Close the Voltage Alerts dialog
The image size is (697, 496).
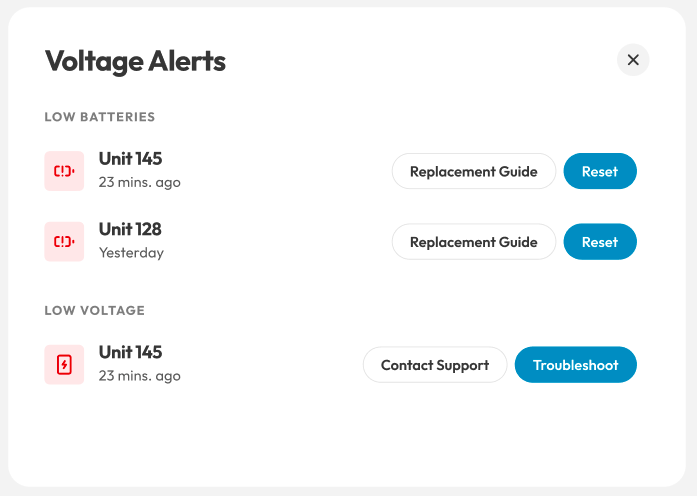pyautogui.click(x=633, y=60)
